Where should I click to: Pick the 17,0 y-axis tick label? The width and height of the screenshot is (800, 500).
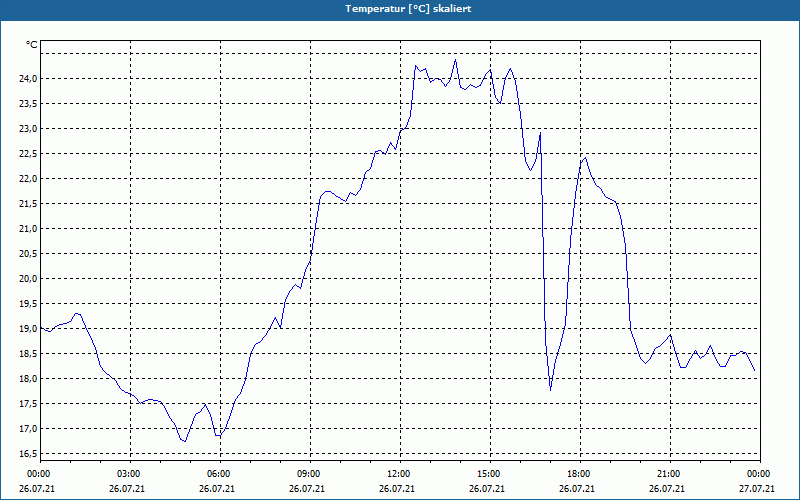click(29, 429)
